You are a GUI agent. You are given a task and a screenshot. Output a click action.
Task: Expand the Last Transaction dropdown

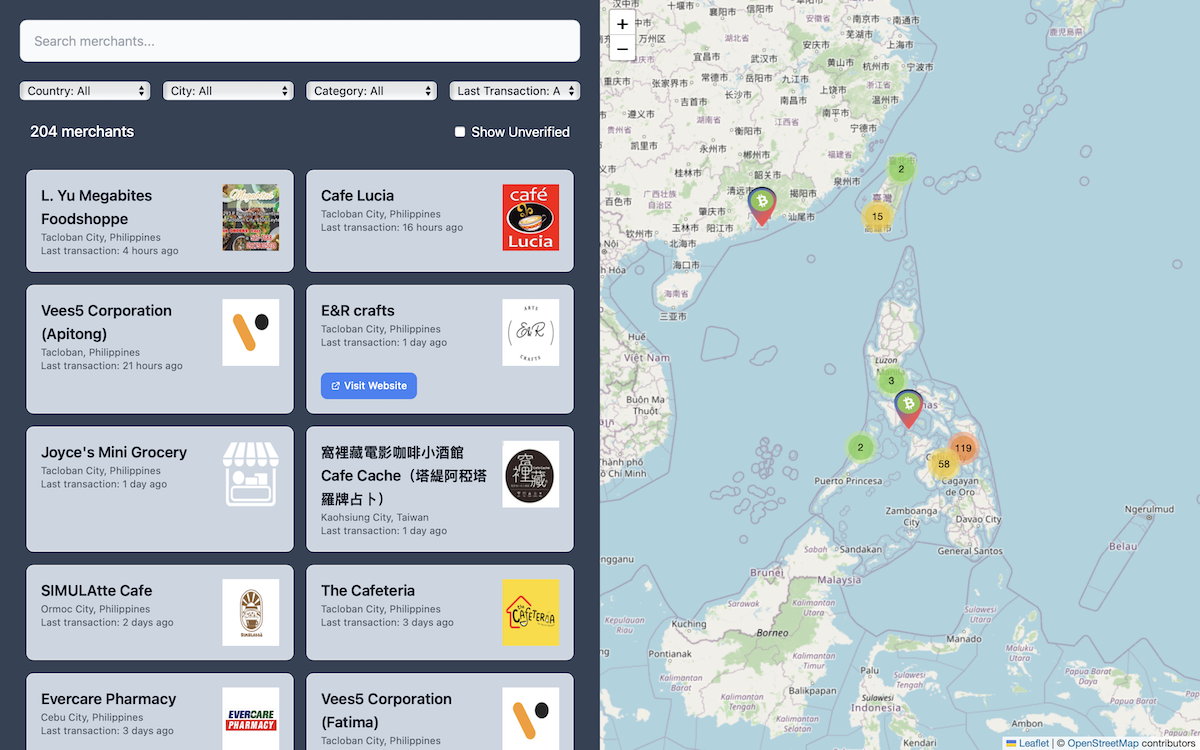pyautogui.click(x=514, y=90)
